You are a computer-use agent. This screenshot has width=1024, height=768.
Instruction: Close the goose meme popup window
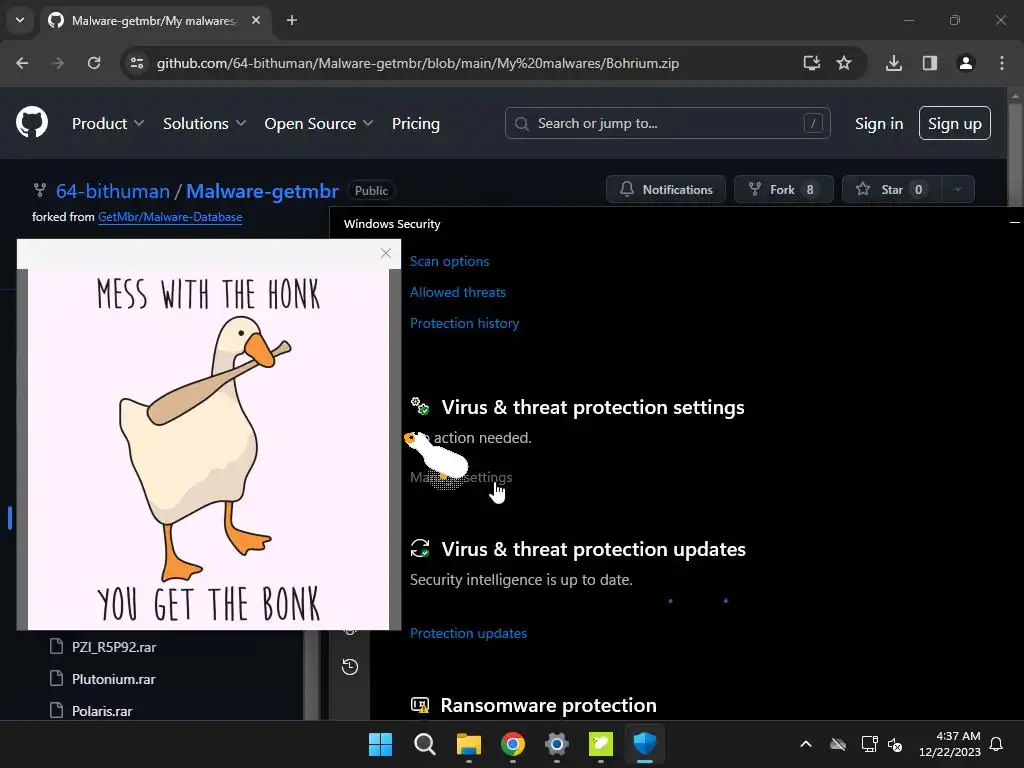tap(385, 253)
